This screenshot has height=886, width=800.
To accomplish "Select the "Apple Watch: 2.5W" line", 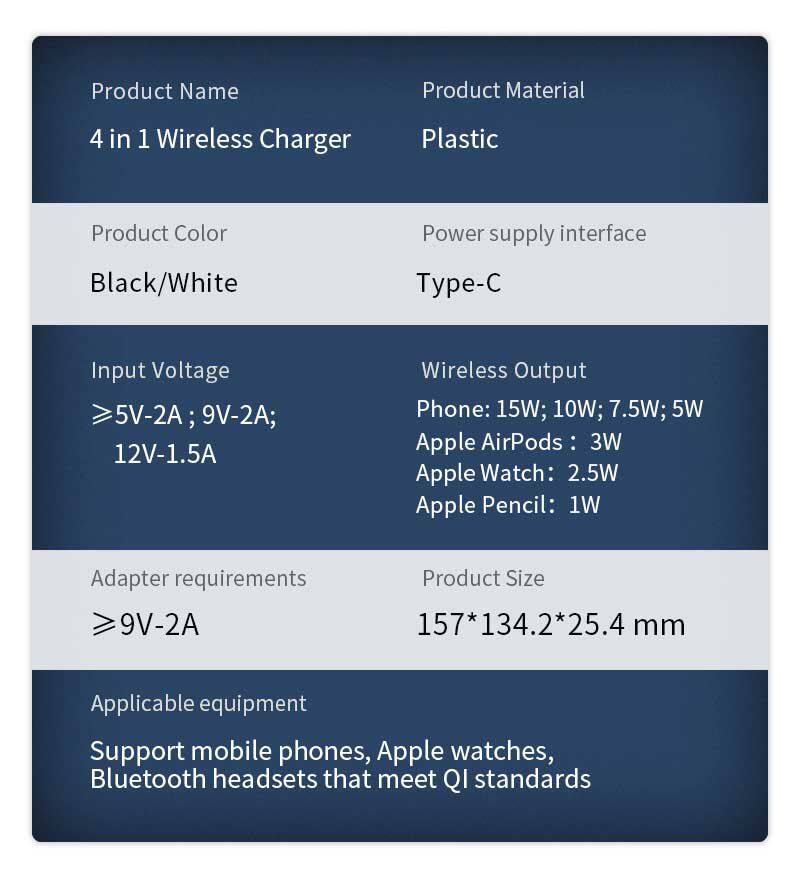I will (x=517, y=473).
